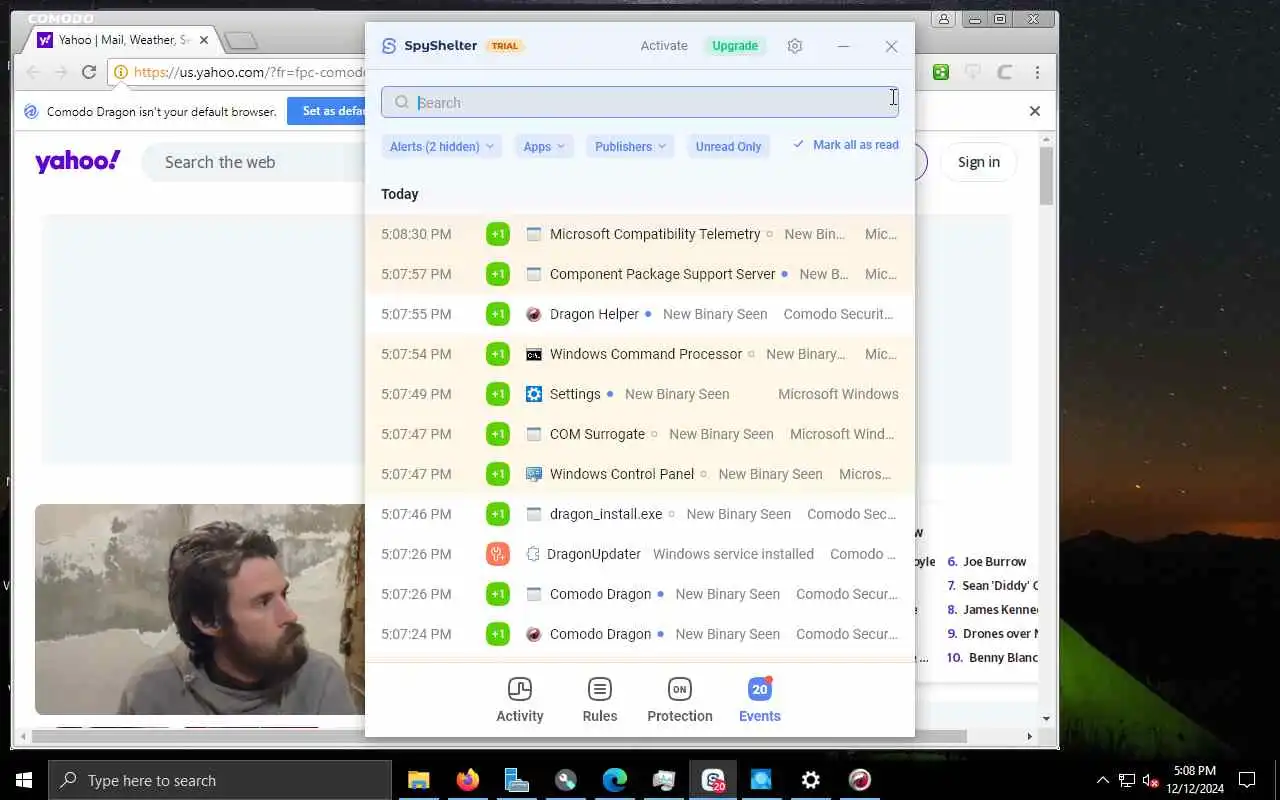This screenshot has width=1280, height=800.
Task: Click the Settings event gear icon
Action: click(534, 394)
